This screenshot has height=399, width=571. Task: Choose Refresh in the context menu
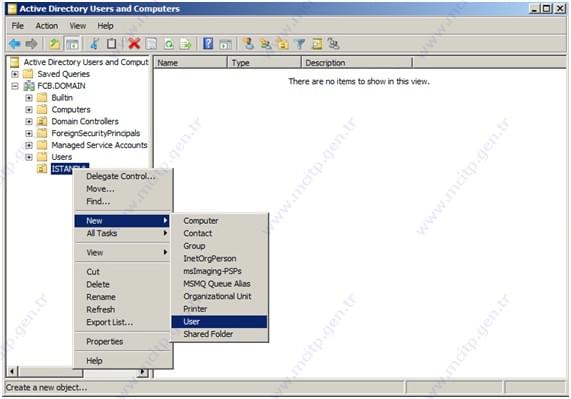pos(122,310)
